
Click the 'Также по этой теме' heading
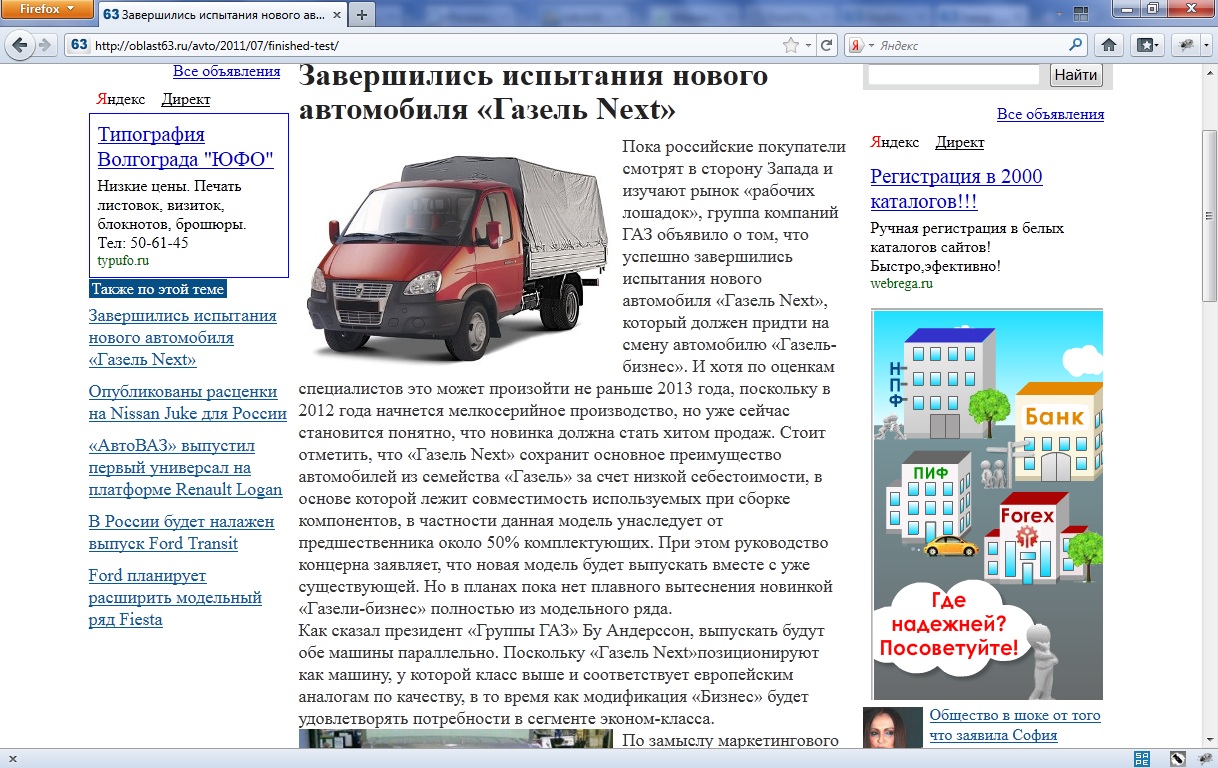coord(158,289)
